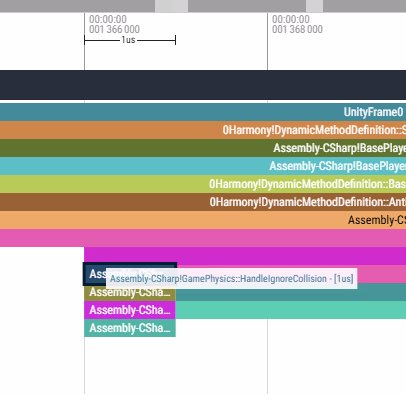Click the bottom teal Assembly-CSha… slice

pyautogui.click(x=130, y=328)
